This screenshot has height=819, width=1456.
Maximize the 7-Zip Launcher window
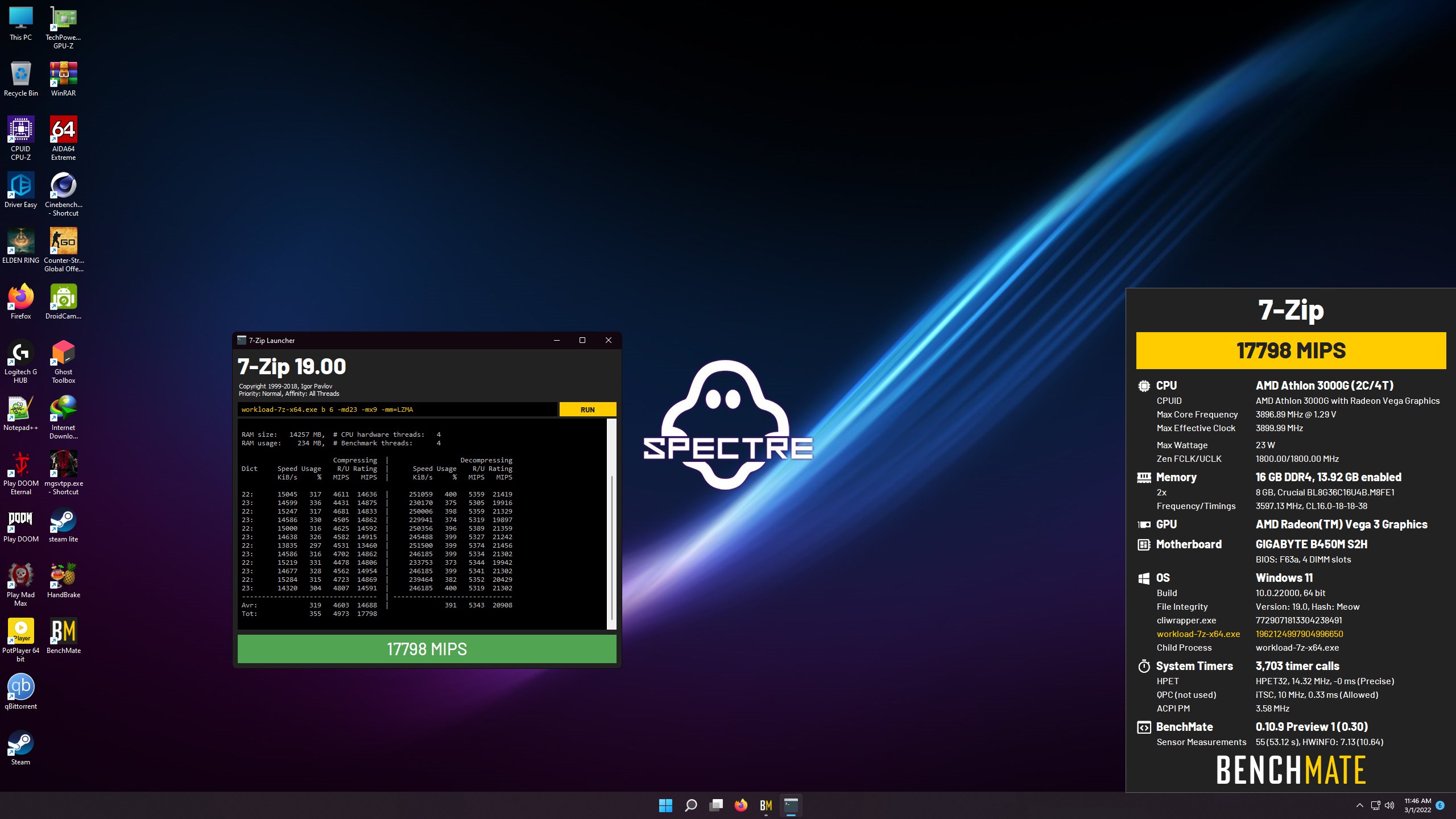click(x=582, y=340)
